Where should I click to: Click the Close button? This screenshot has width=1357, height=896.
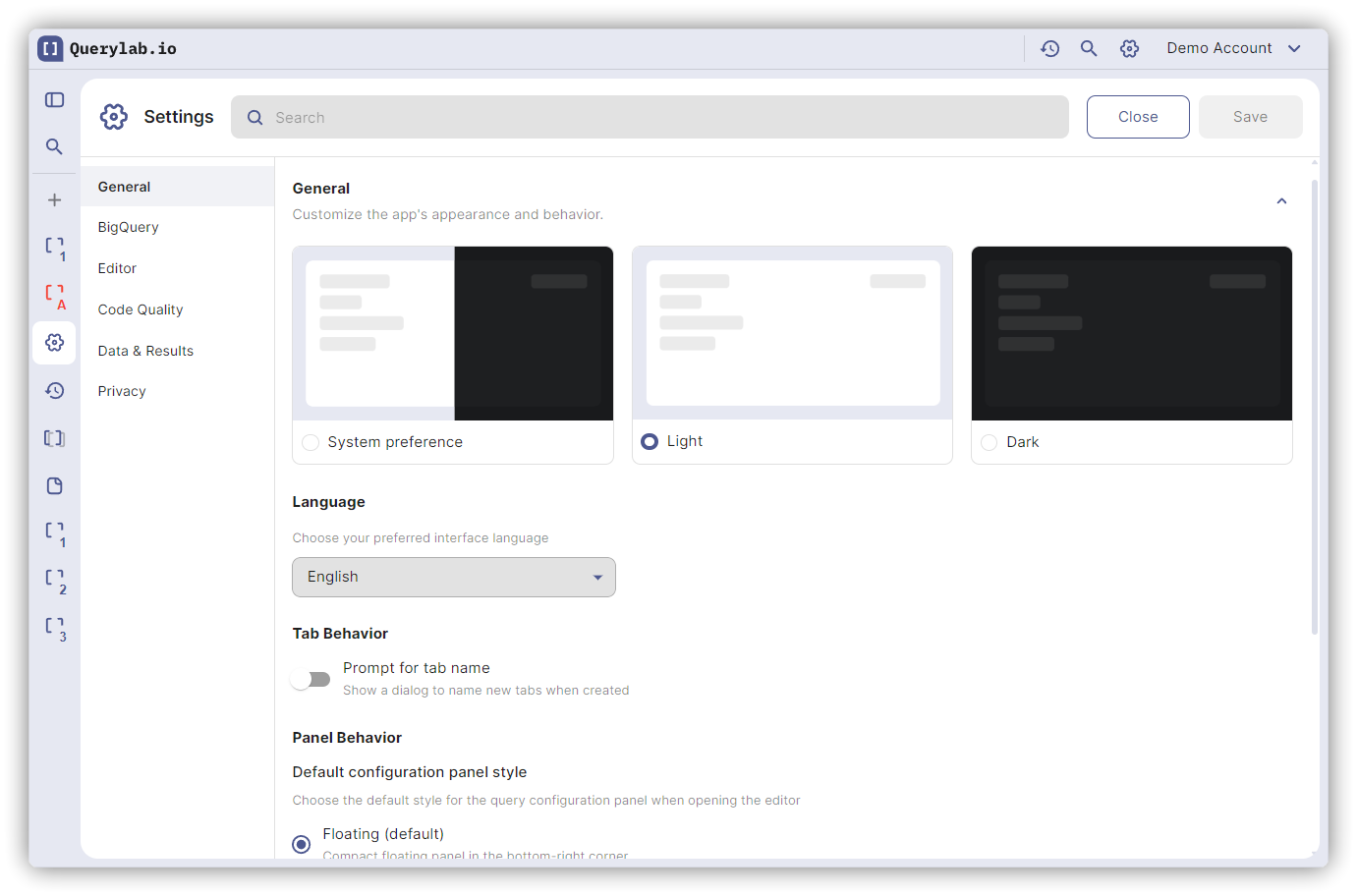[1137, 117]
